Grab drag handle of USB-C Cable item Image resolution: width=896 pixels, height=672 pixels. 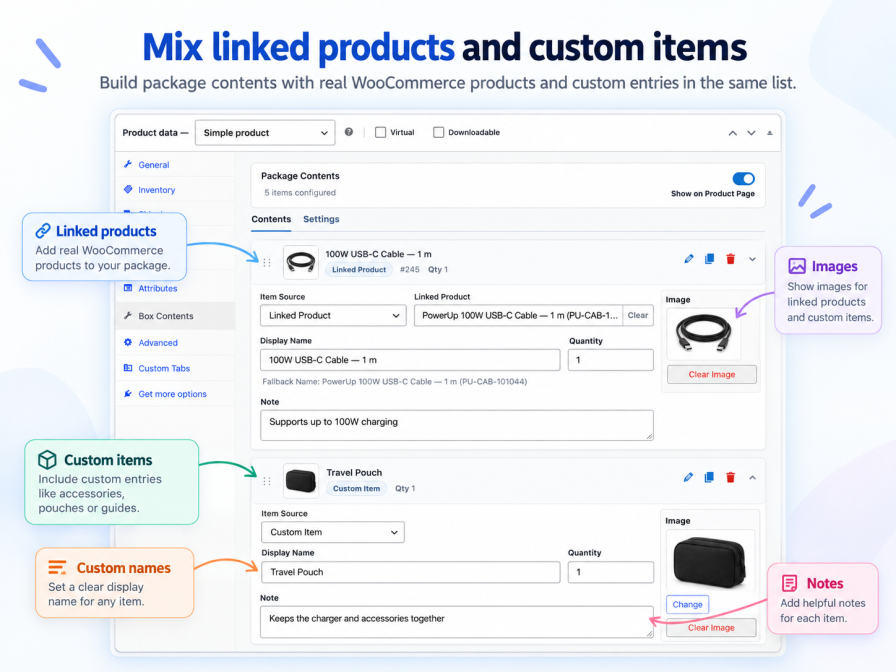(267, 262)
